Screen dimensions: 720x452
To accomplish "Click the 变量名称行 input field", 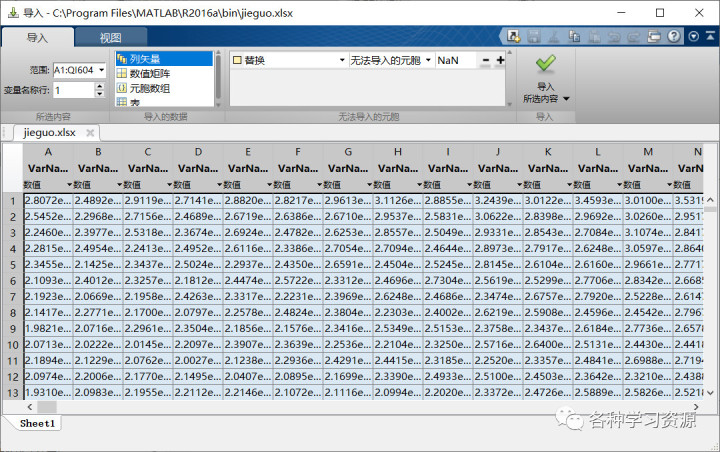I will click(74, 90).
